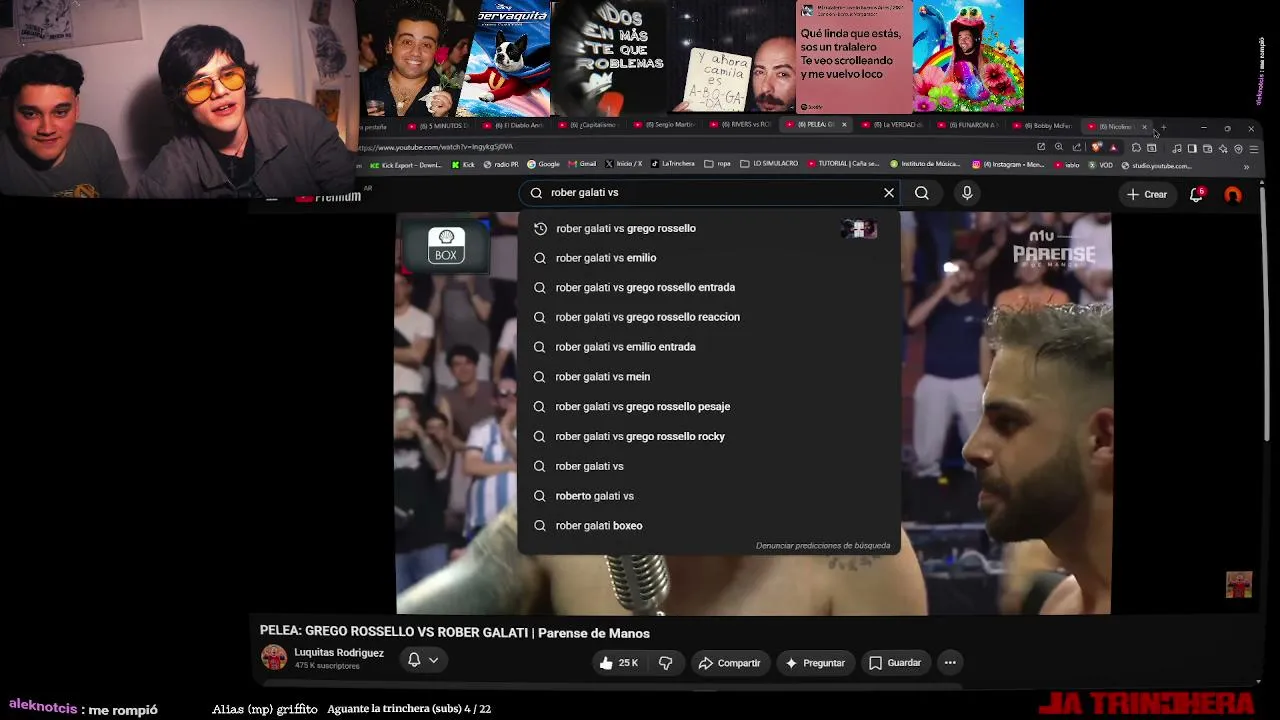
Task: Select suggestion rober galati vs mein
Action: pos(709,377)
